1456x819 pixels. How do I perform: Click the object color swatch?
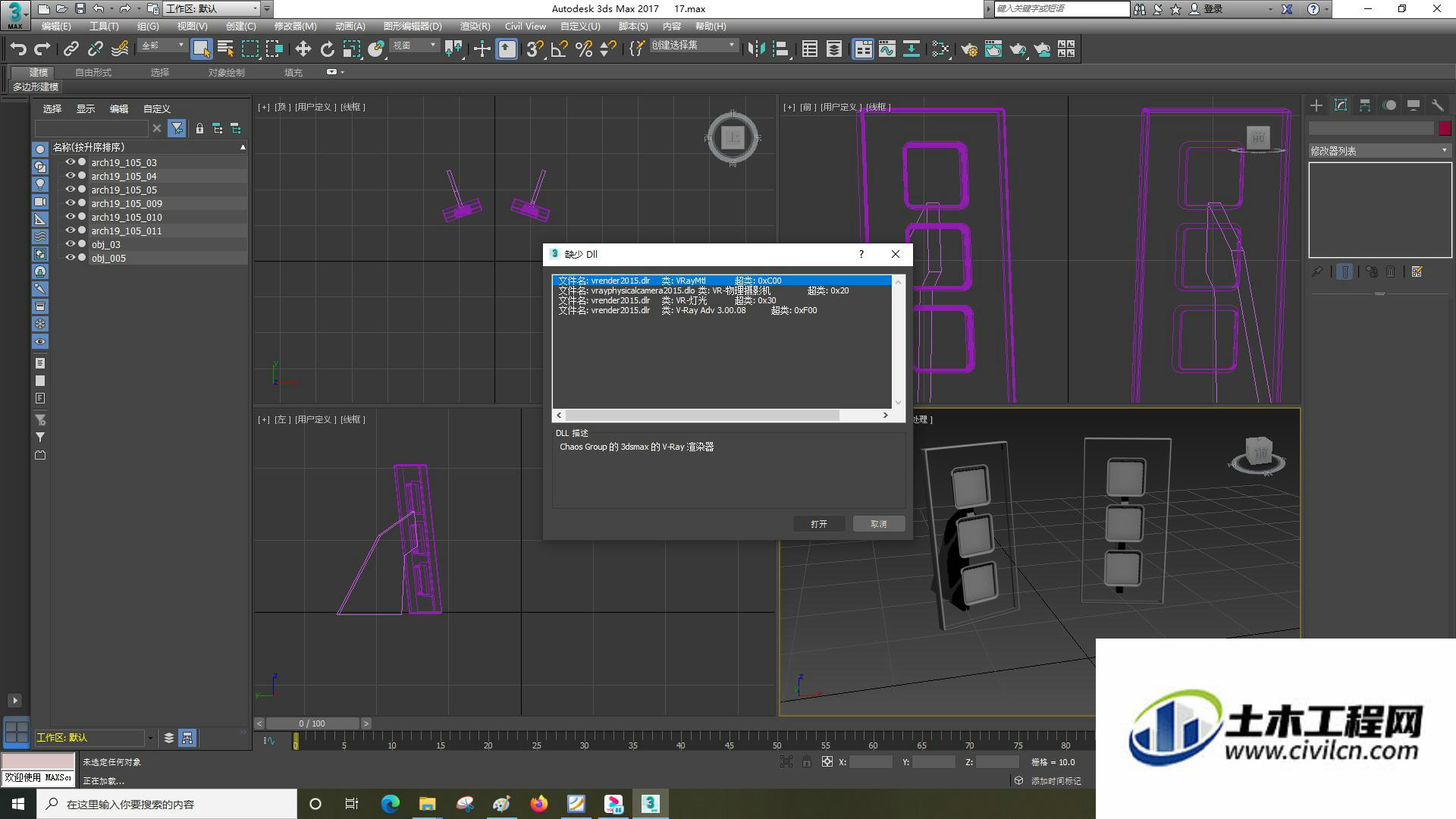[1445, 128]
